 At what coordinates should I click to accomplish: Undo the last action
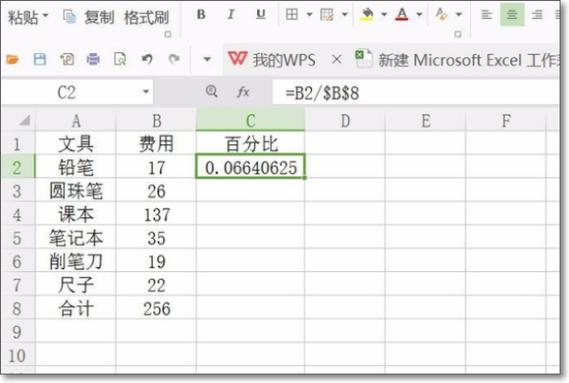click(x=147, y=59)
